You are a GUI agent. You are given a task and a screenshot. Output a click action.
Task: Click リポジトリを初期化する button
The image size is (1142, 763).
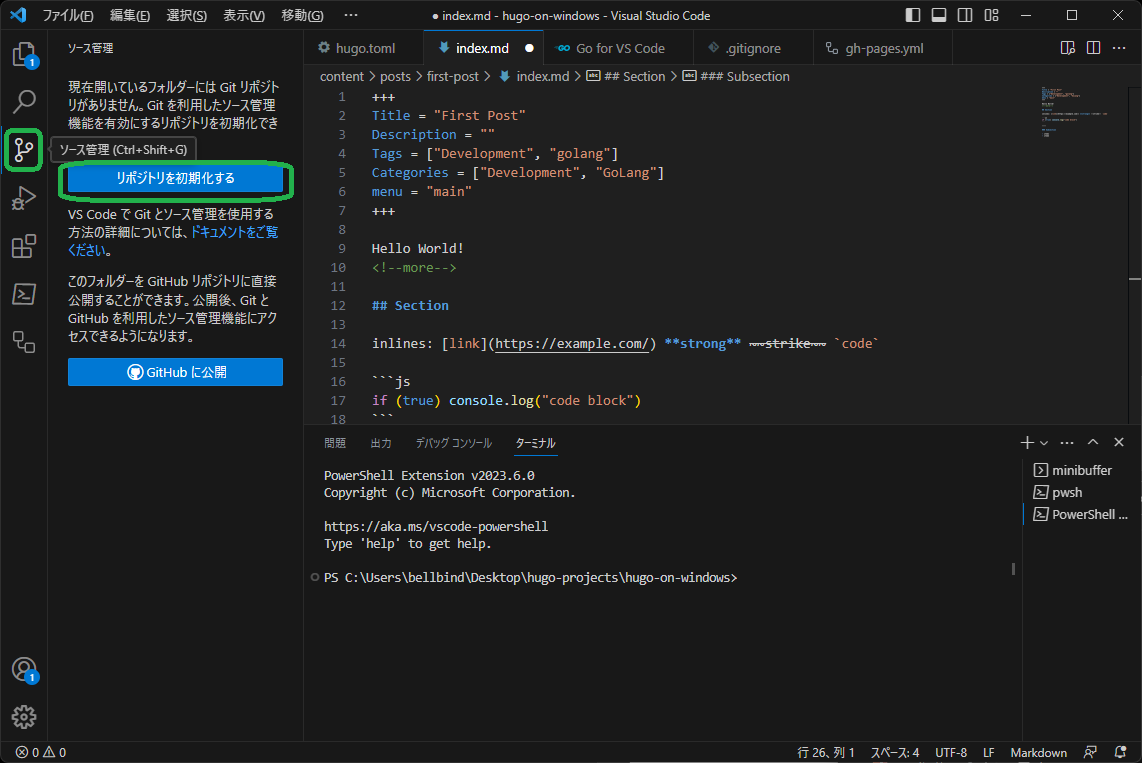pos(176,178)
